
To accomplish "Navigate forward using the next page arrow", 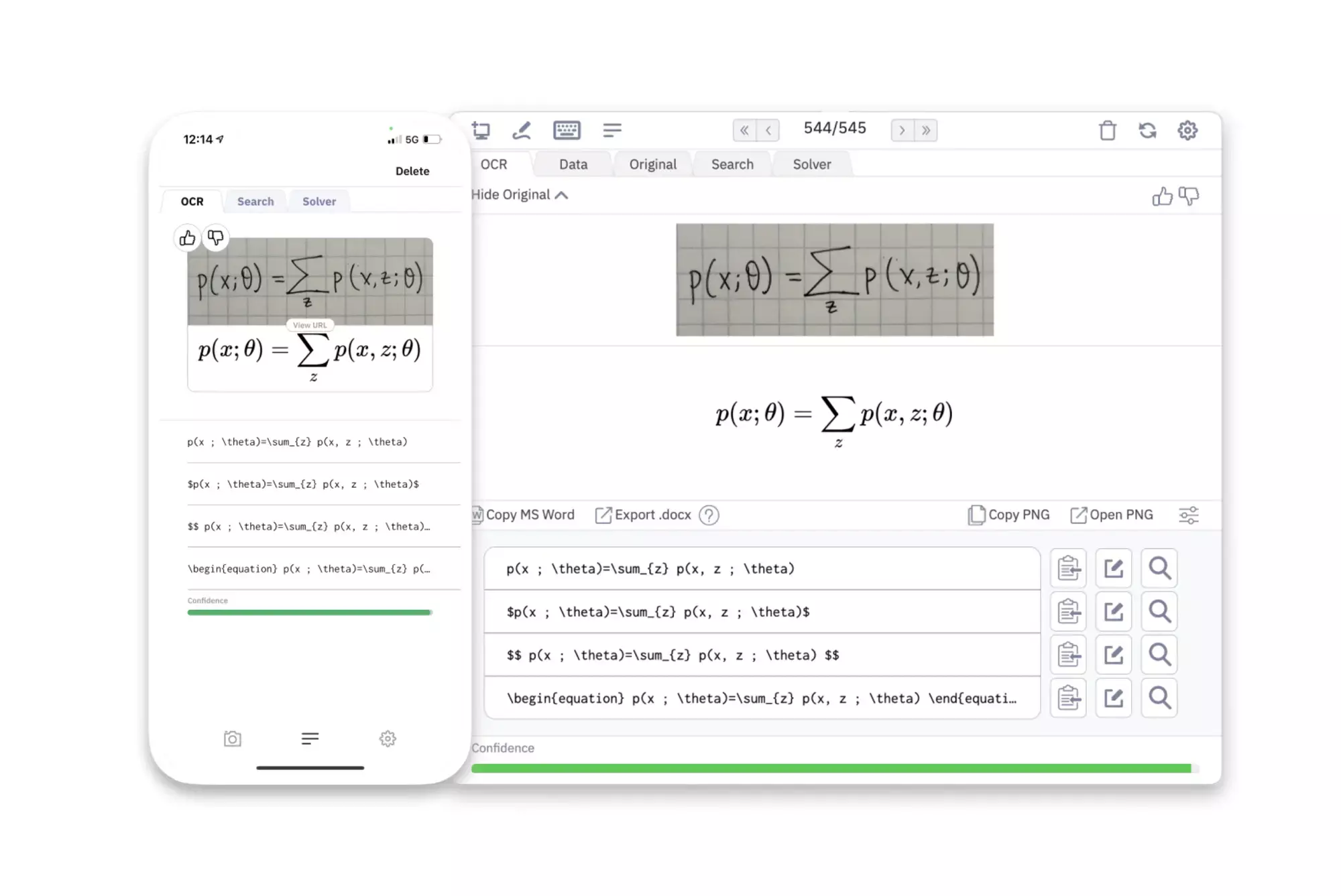I will point(902,128).
